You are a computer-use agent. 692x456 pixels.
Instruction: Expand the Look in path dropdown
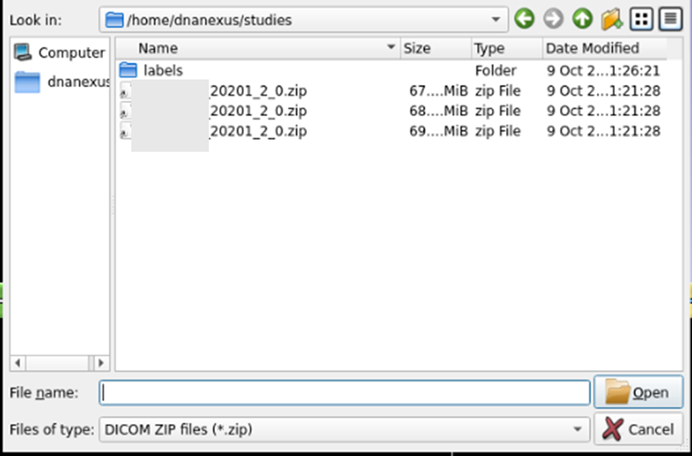tap(495, 19)
